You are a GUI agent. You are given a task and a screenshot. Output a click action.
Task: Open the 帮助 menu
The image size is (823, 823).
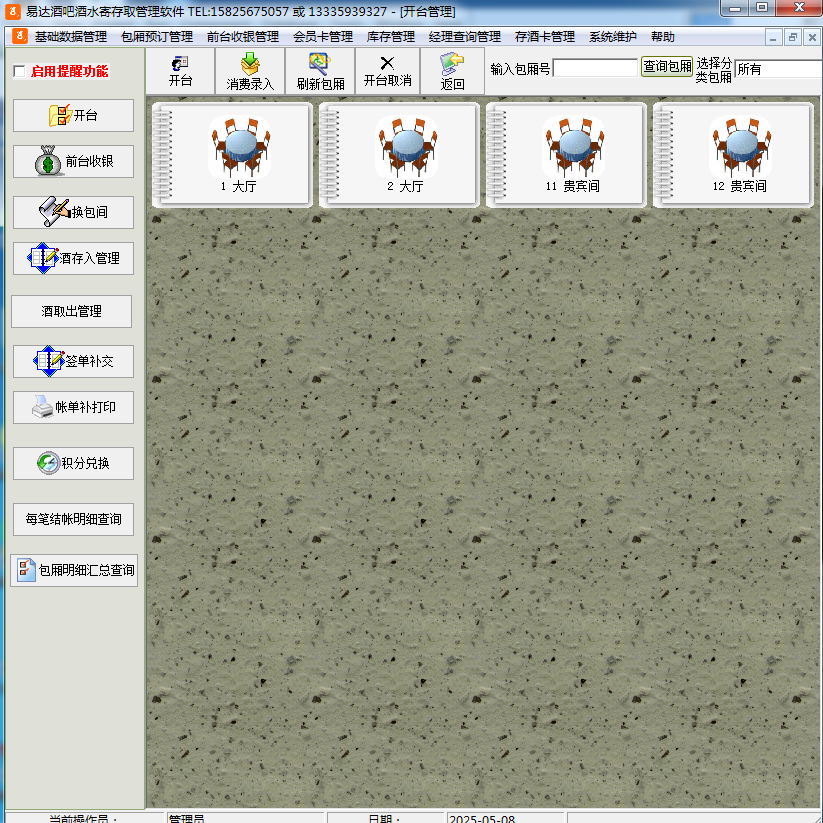[x=662, y=37]
